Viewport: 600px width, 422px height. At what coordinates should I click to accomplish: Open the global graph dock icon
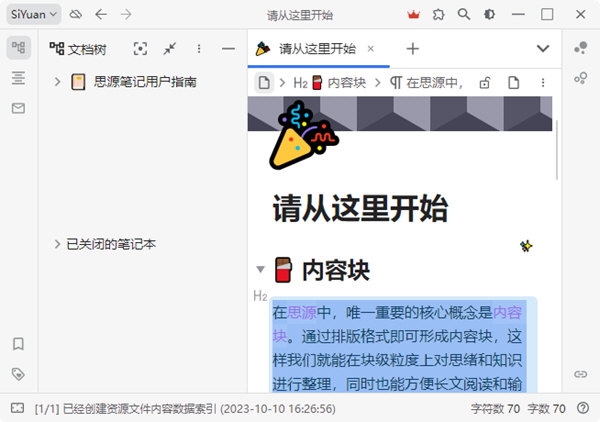tap(580, 78)
